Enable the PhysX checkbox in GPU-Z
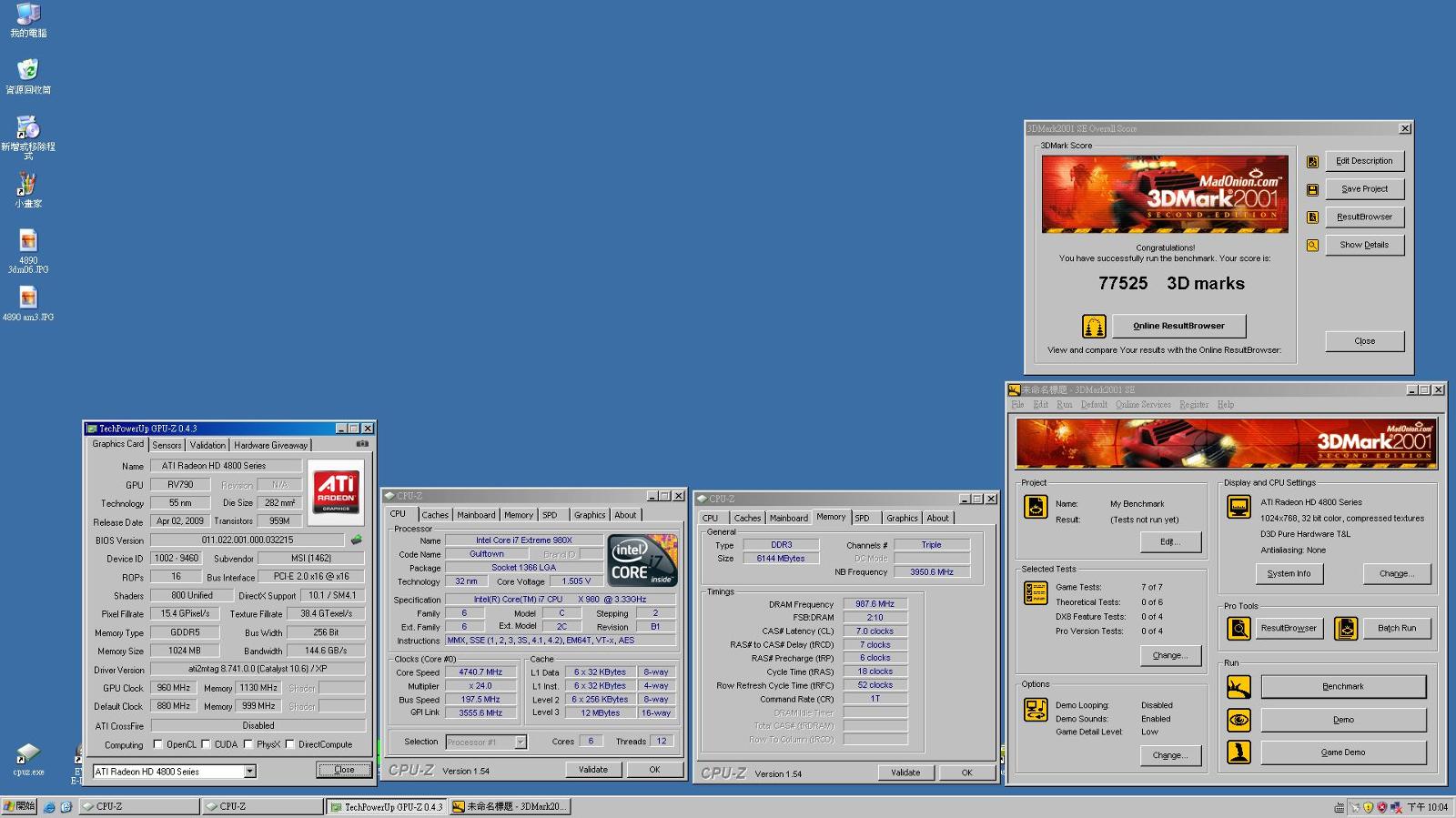Viewport: 1456px width, 818px height. (x=248, y=744)
